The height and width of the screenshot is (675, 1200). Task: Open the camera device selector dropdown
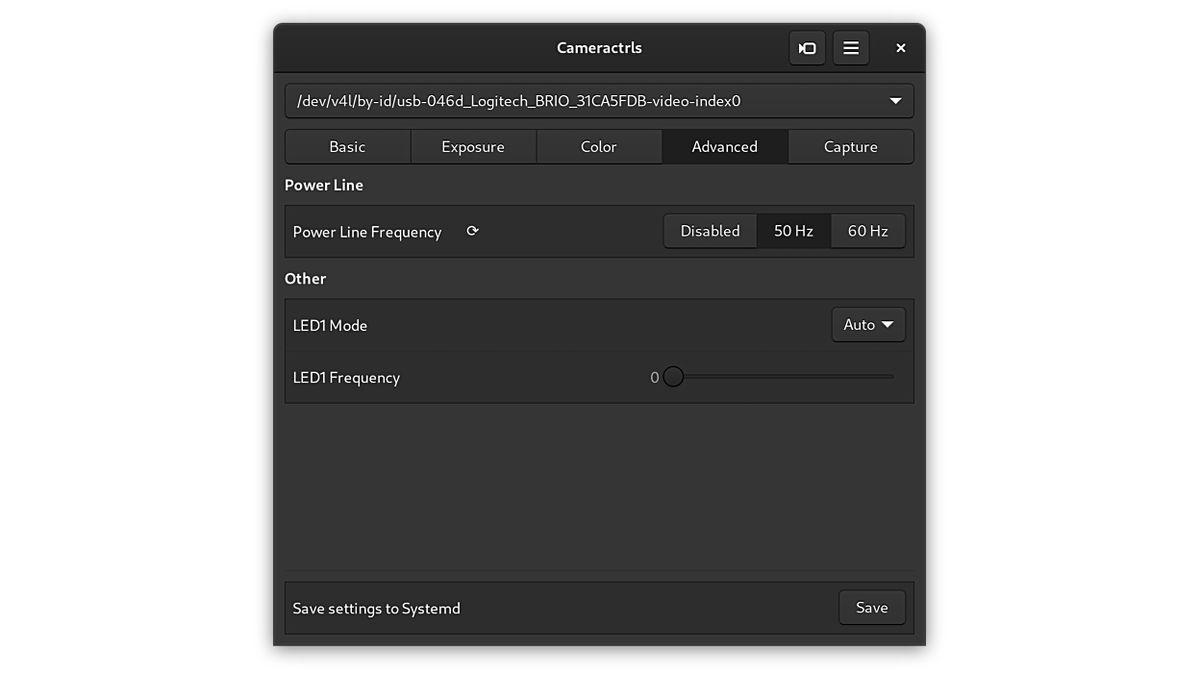893,100
